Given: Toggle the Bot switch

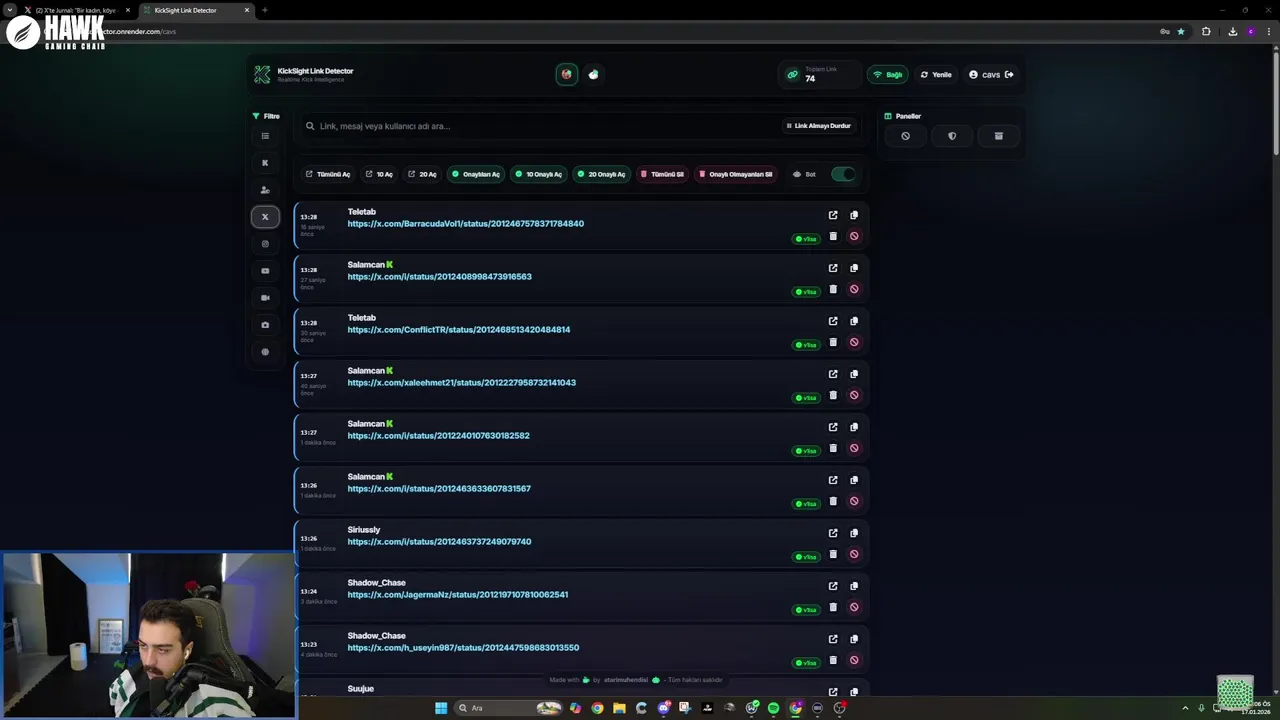Looking at the screenshot, I should pyautogui.click(x=843, y=174).
